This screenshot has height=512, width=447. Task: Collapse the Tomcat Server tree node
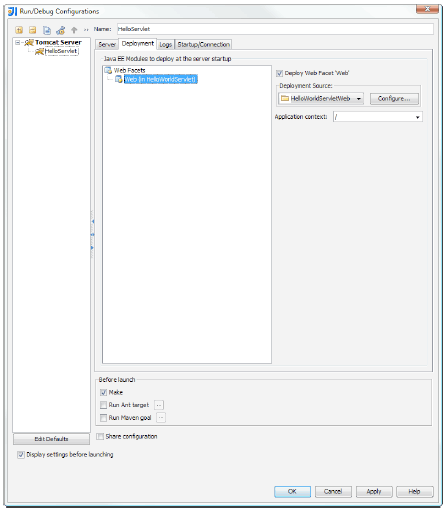pyautogui.click(x=18, y=43)
